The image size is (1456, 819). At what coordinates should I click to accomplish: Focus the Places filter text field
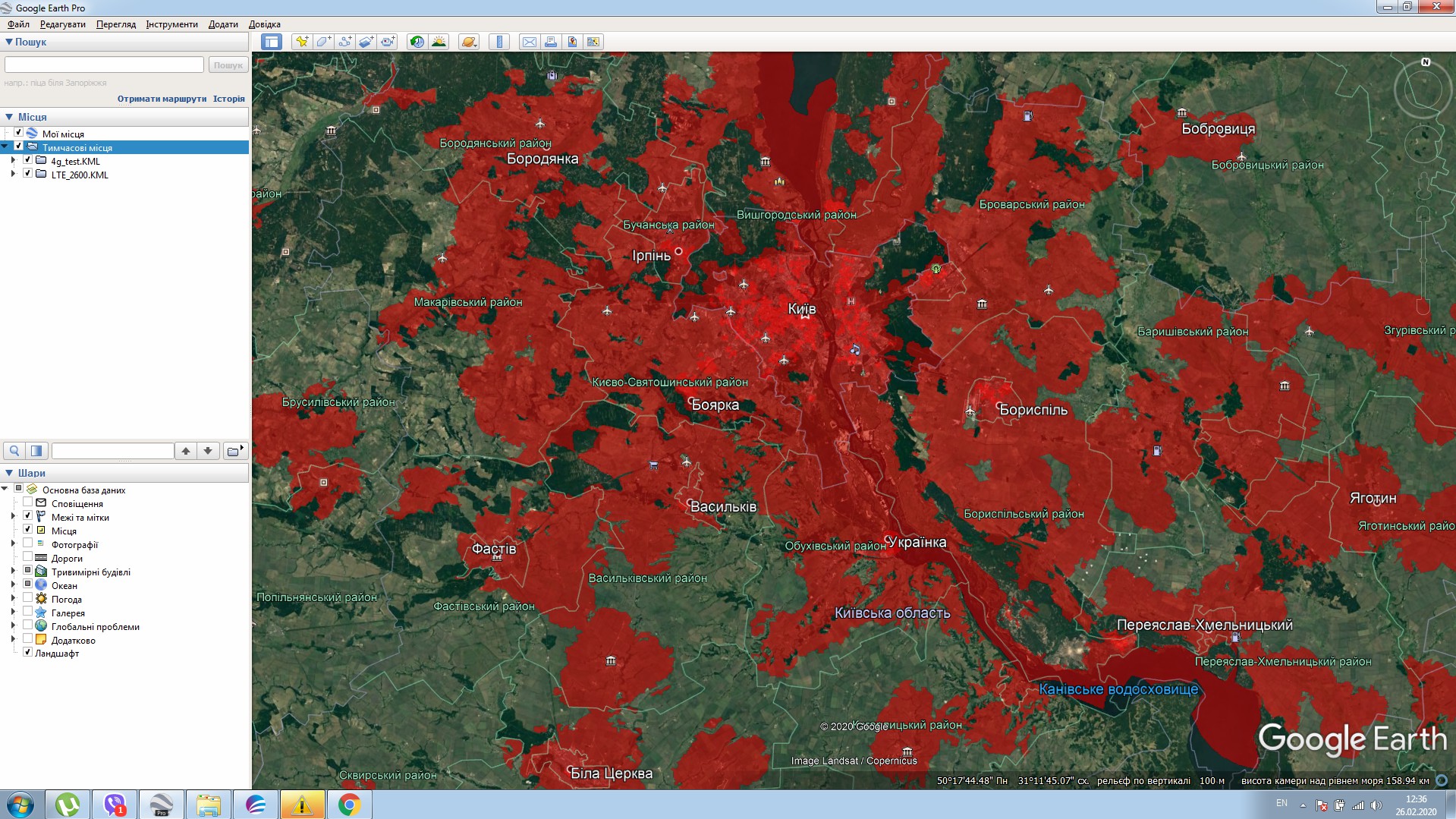tap(113, 451)
